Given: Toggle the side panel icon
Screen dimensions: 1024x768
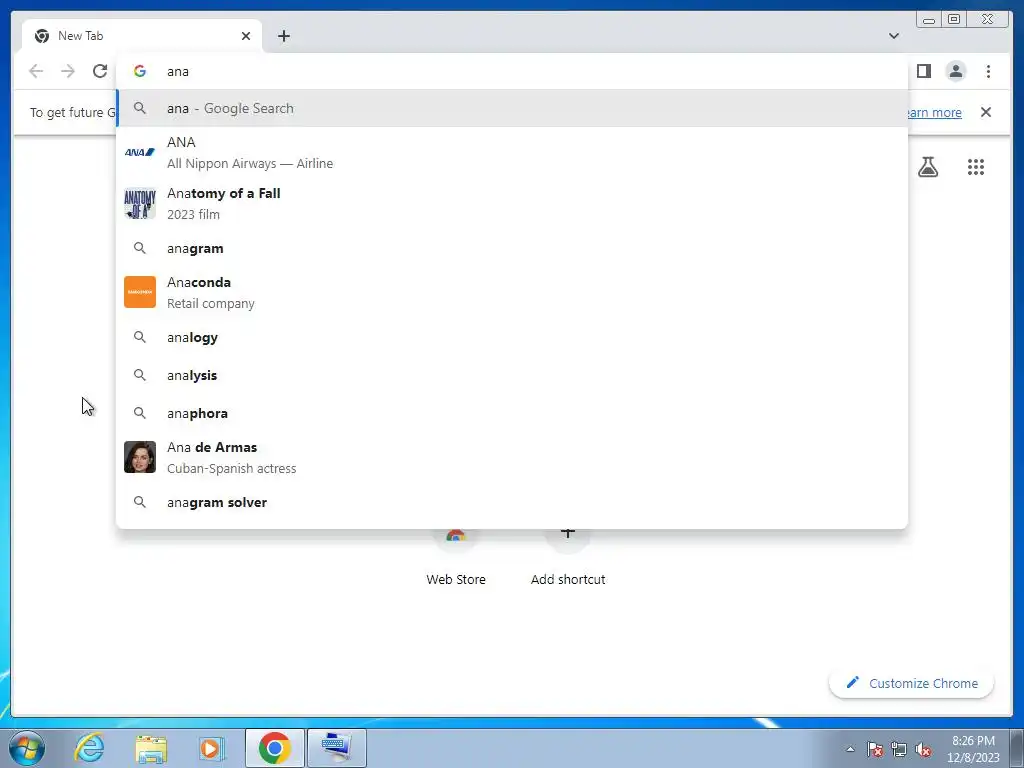Looking at the screenshot, I should (x=923, y=71).
